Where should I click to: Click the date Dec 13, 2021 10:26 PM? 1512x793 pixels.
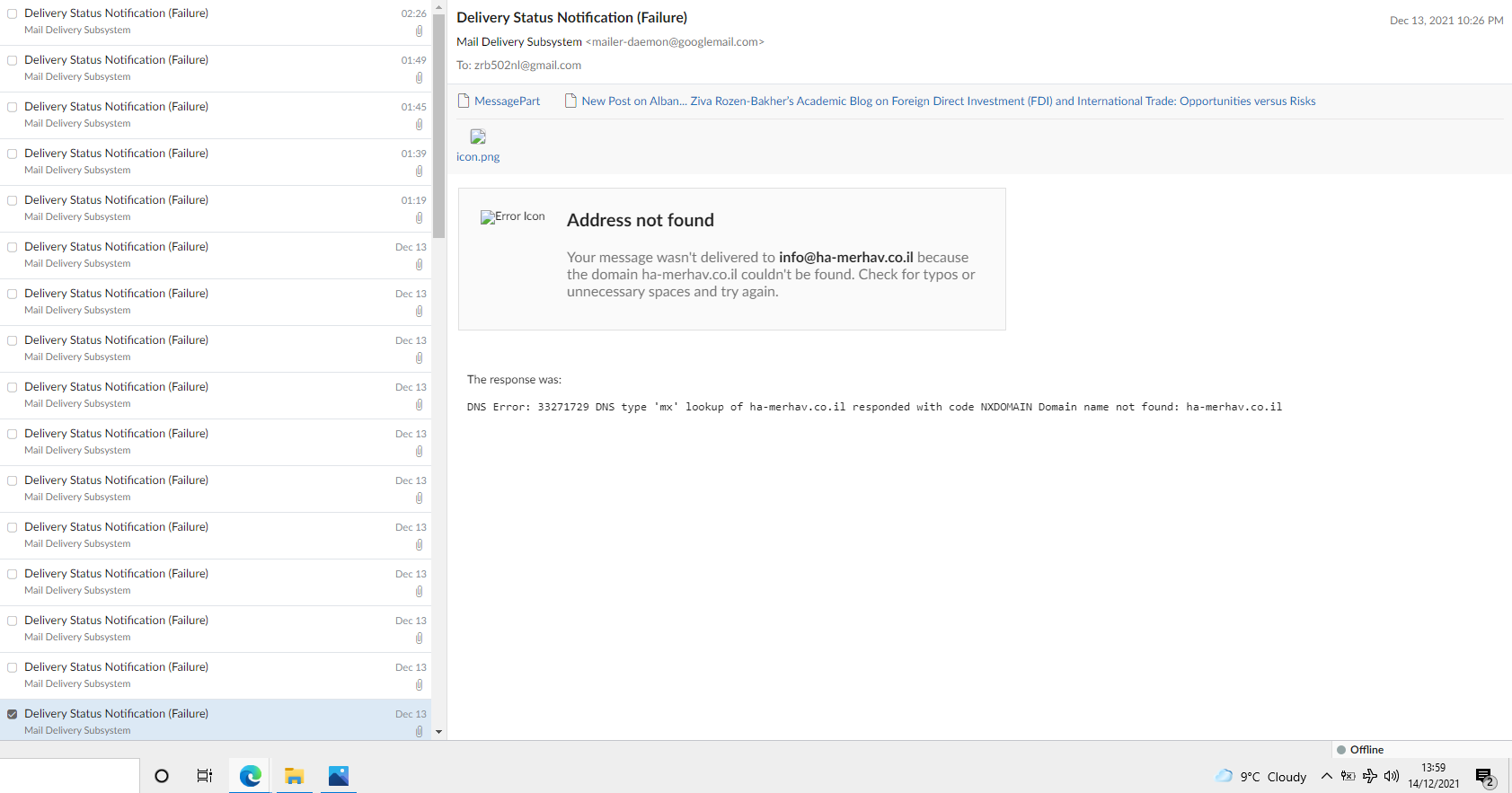coord(1446,20)
